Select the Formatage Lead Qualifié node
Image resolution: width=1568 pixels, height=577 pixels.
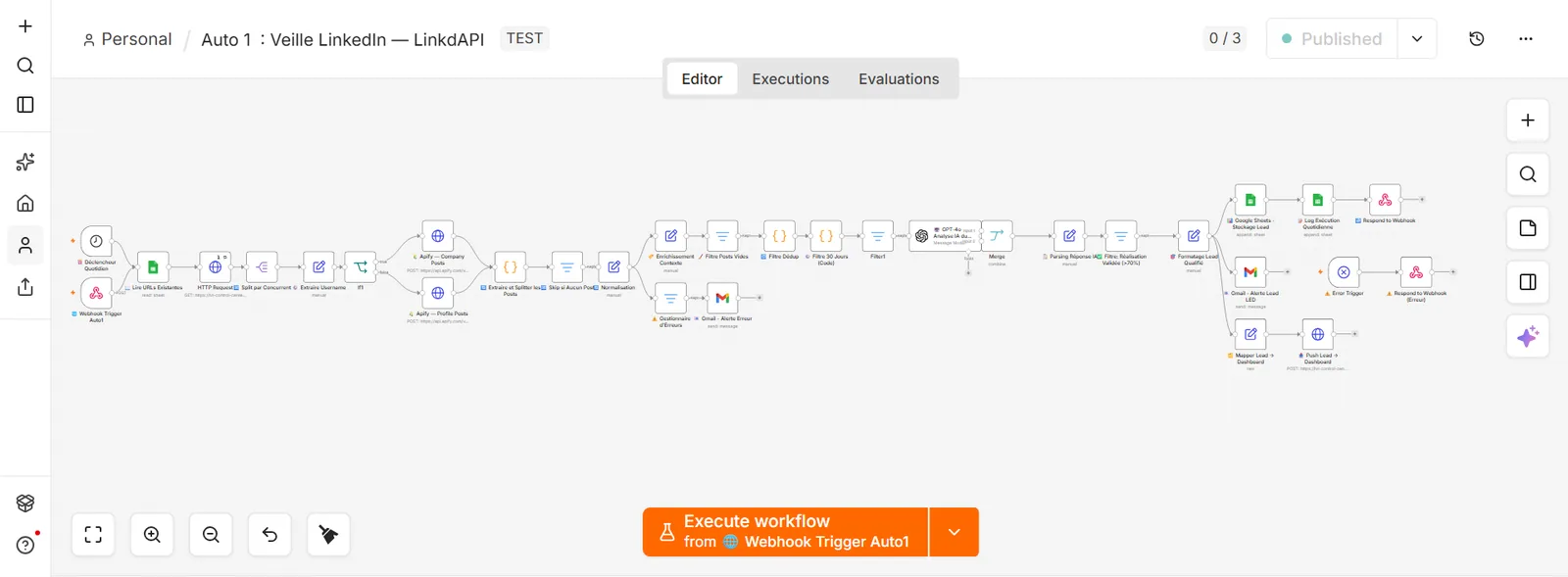pos(1194,236)
